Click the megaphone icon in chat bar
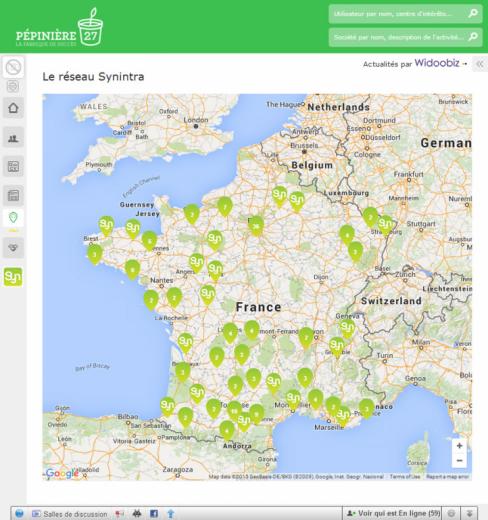The height and width of the screenshot is (520, 488). (120, 514)
